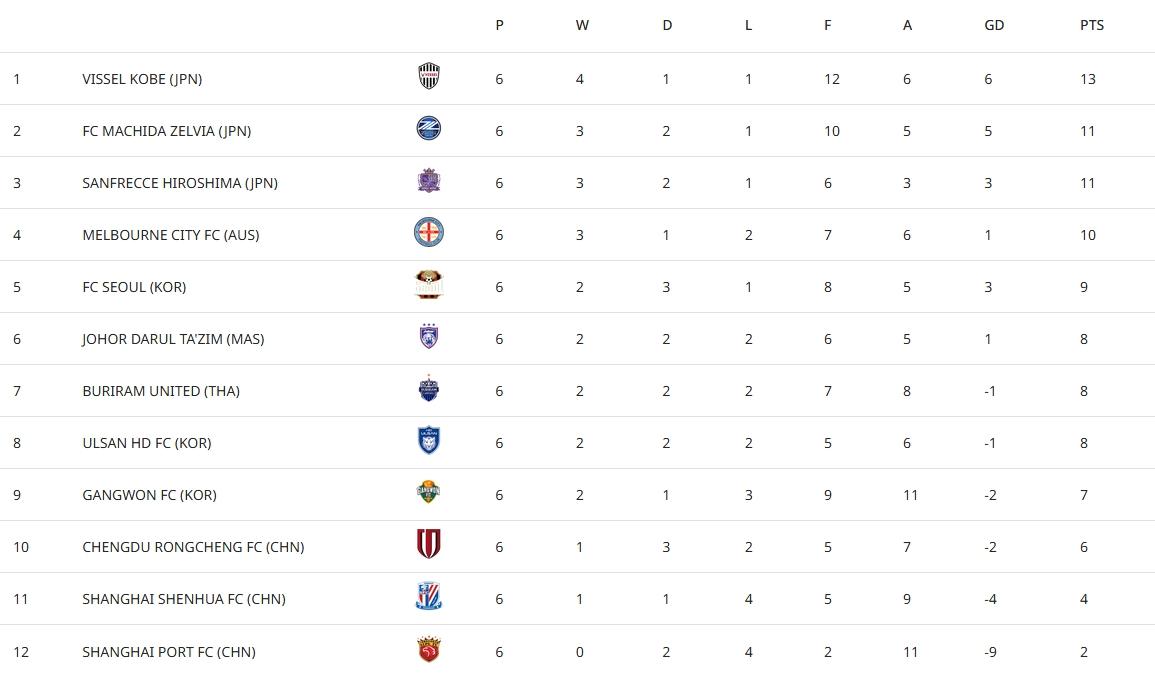
Task: Click the Buriram United club badge
Action: click(x=429, y=389)
